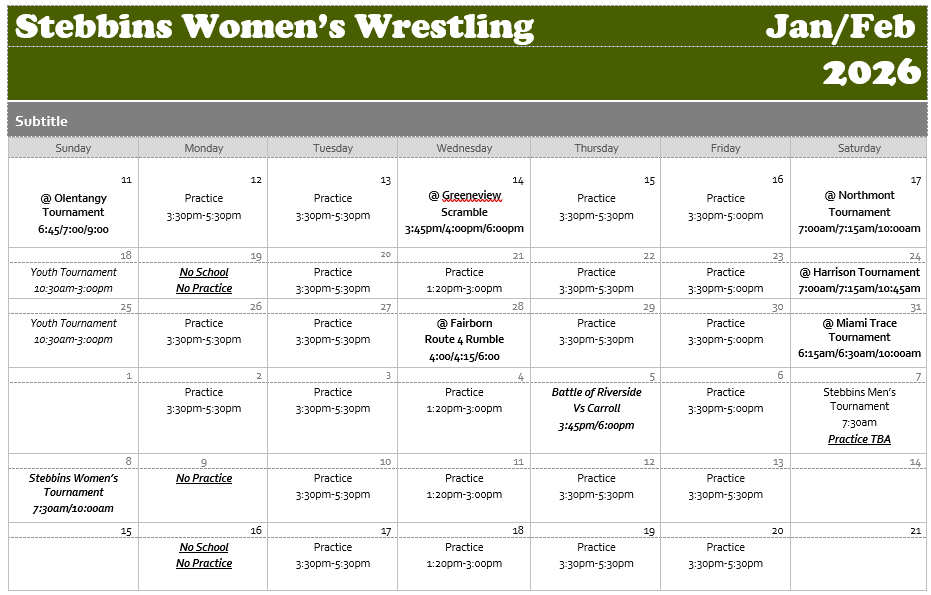Select the Stebbins Women's Tournament entry
The image size is (931, 595).
pyautogui.click(x=73, y=485)
